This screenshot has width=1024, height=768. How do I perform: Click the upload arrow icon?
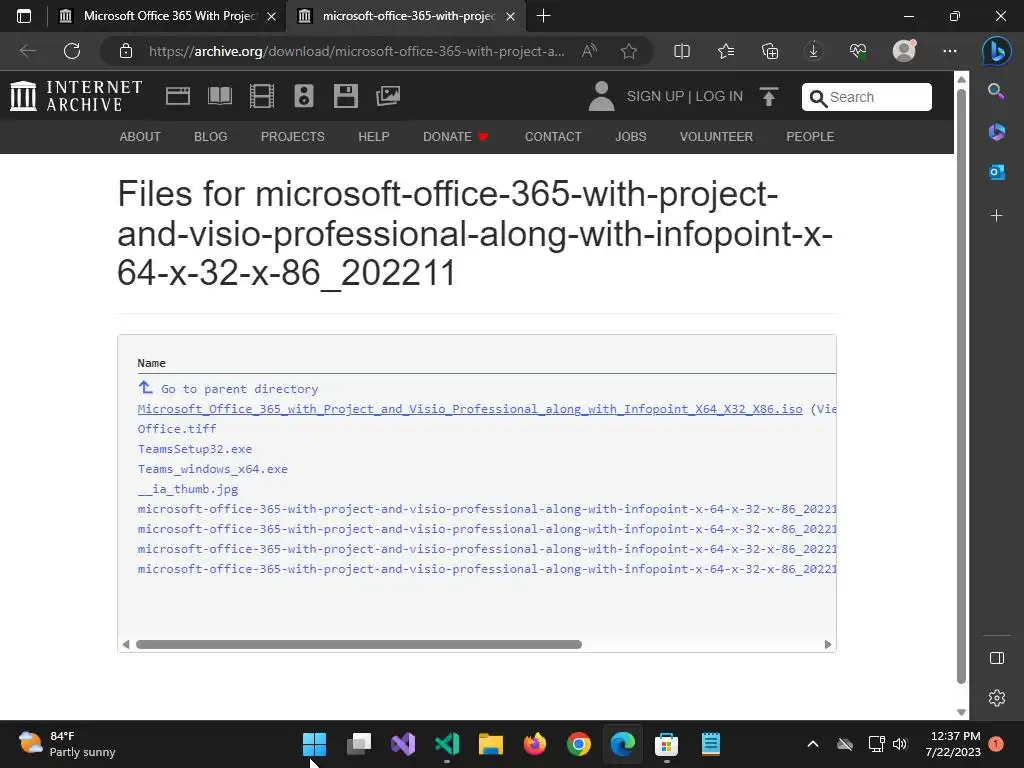769,97
